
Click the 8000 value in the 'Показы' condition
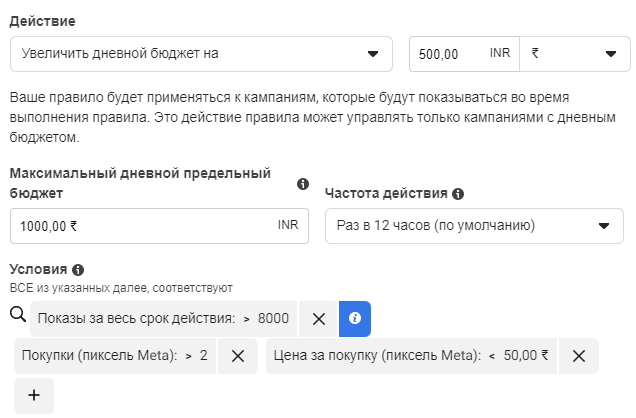[273, 319]
